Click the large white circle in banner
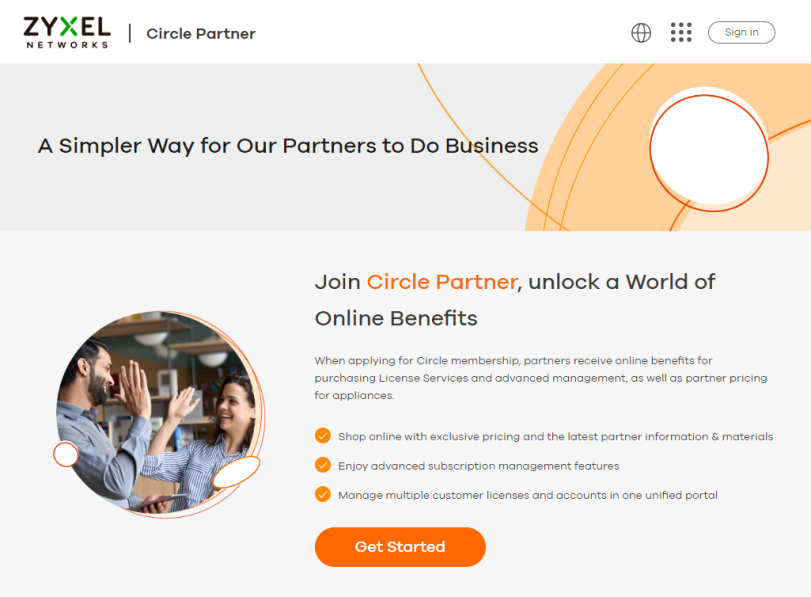811x597 pixels. point(709,150)
